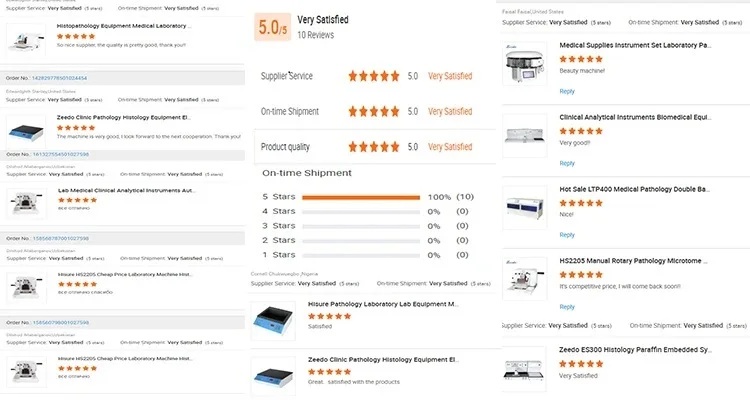Reply to the "Beauty machine!" review
The height and width of the screenshot is (400, 750).
567,91
